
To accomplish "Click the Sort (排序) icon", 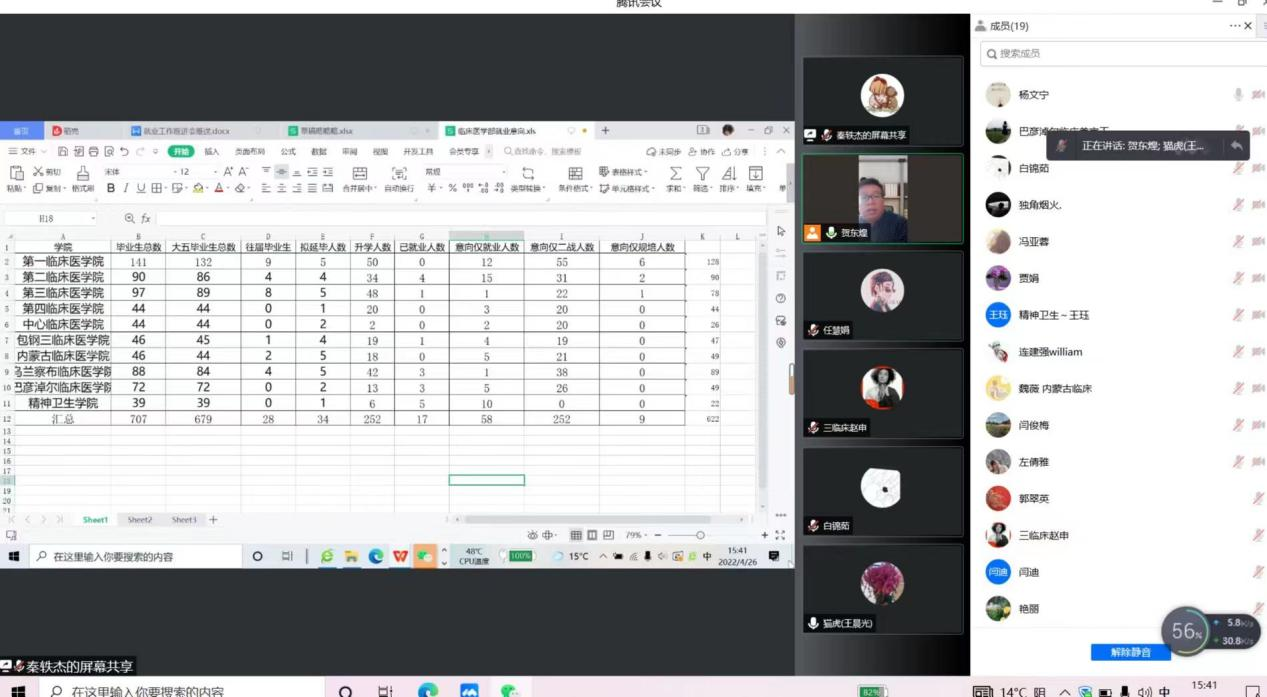I will [x=729, y=173].
